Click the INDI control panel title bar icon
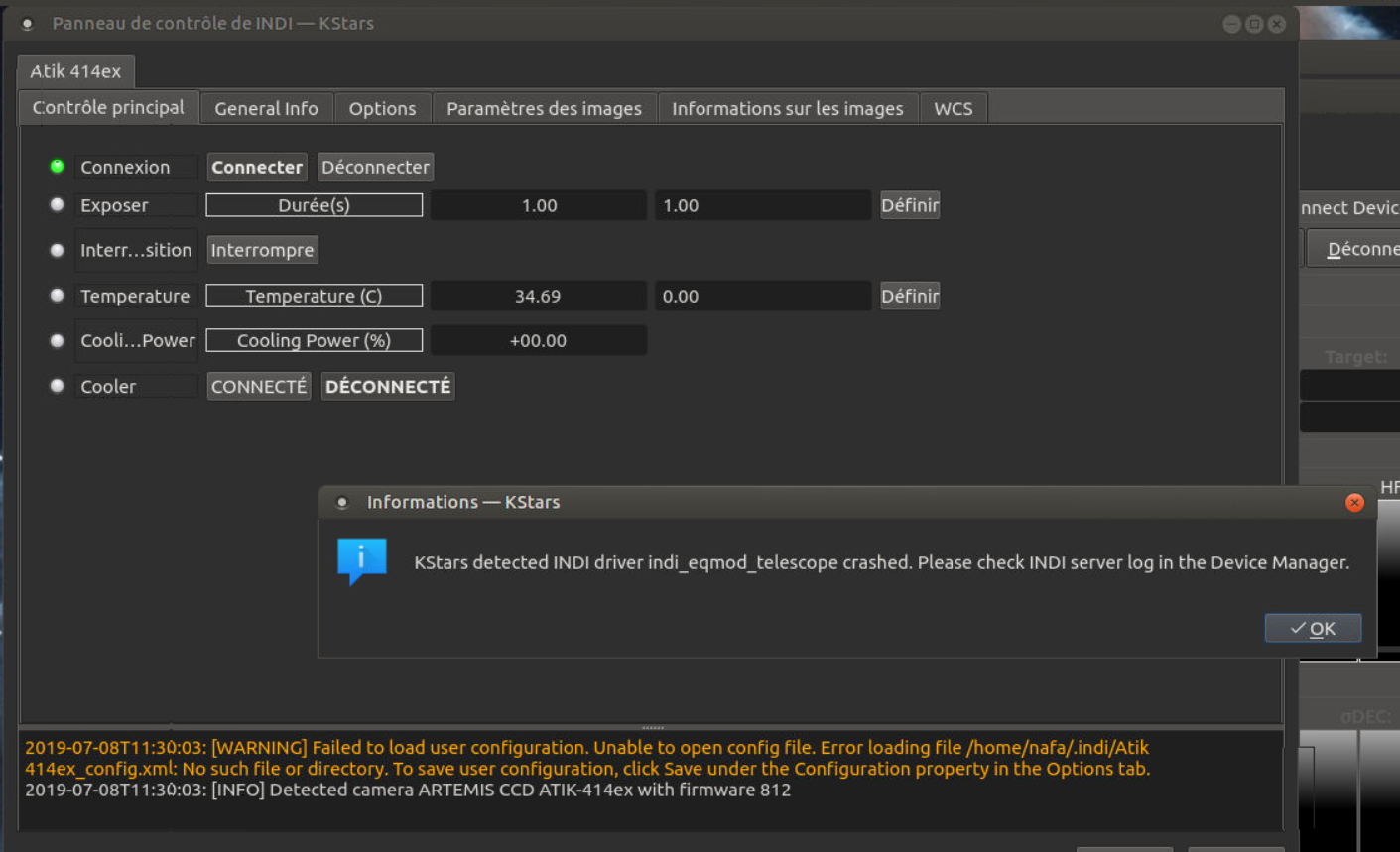The height and width of the screenshot is (852, 1400). [x=28, y=24]
